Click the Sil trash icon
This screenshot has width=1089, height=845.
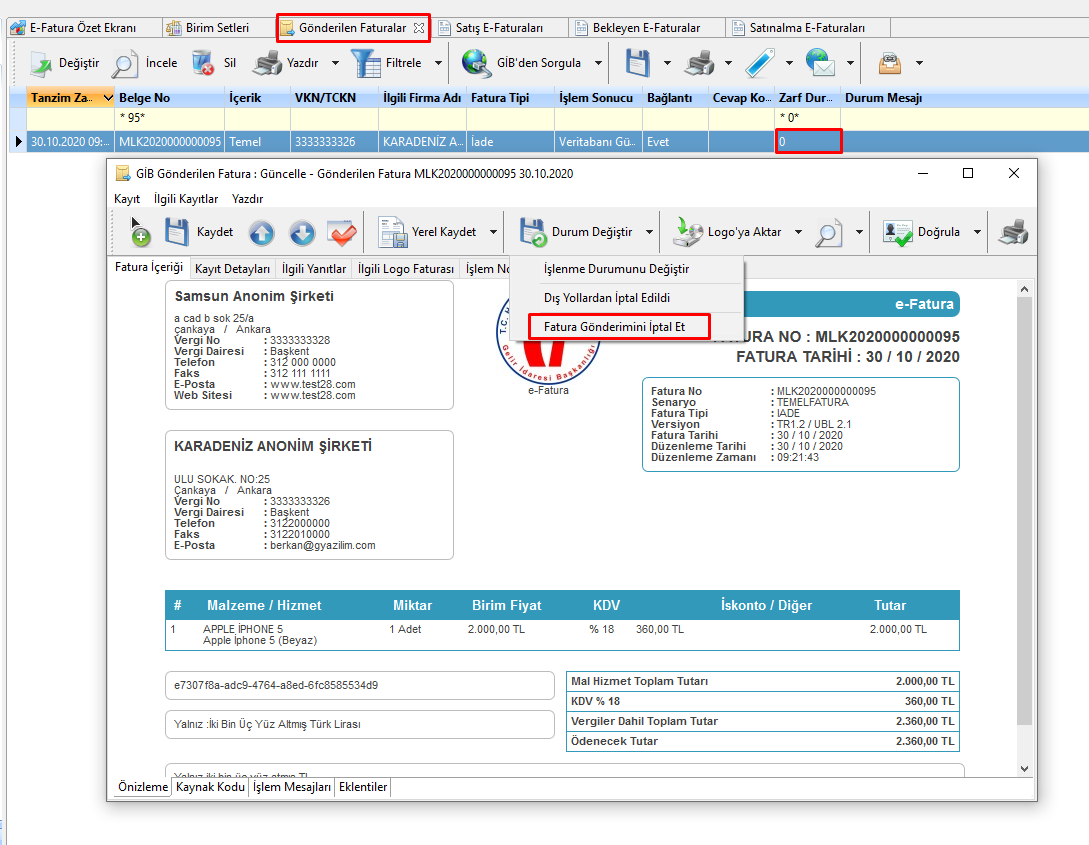[x=203, y=64]
